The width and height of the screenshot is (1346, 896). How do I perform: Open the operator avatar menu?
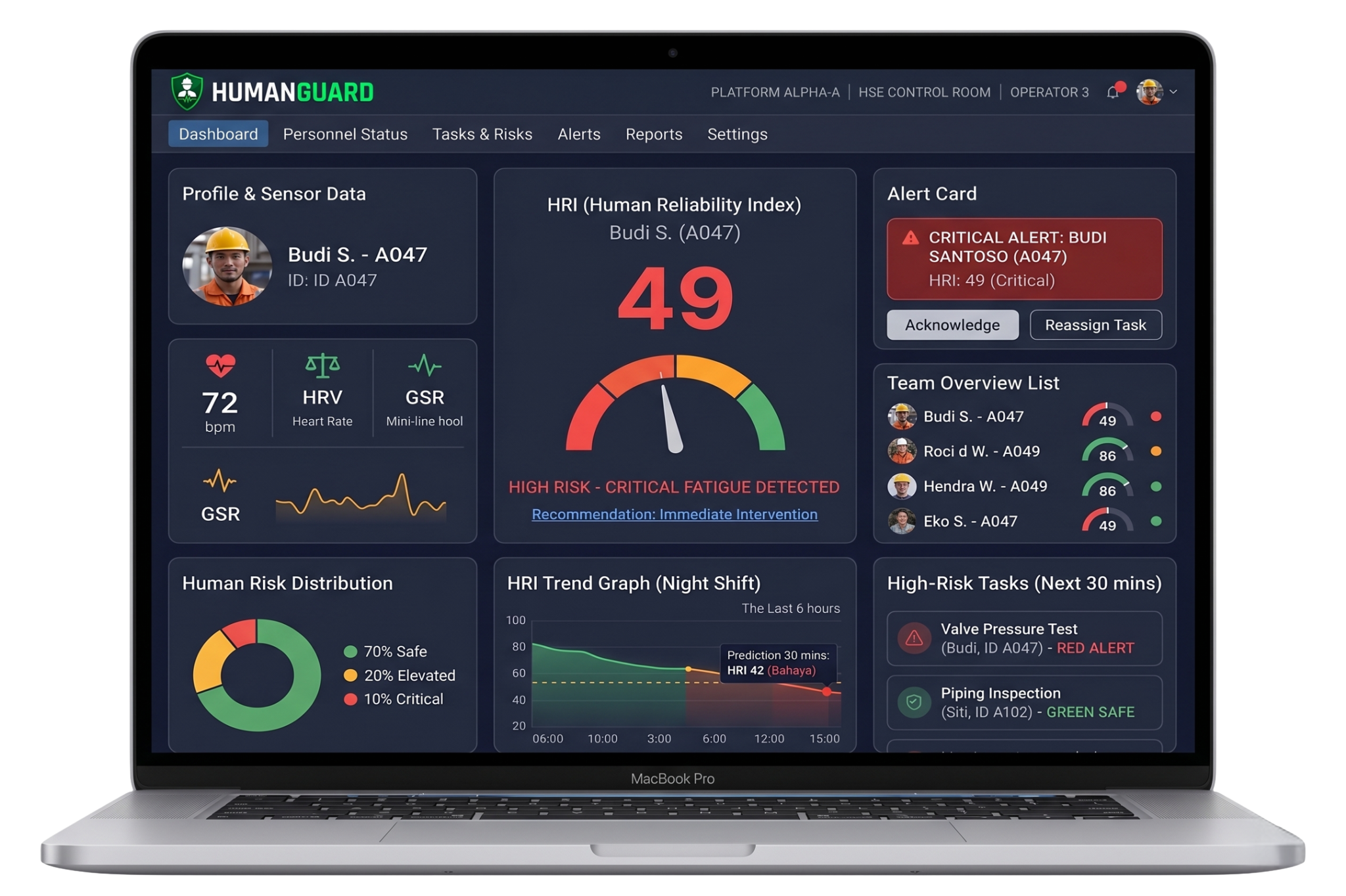[x=1149, y=92]
